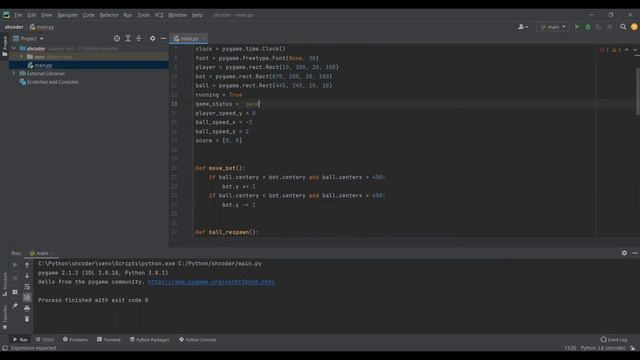This screenshot has width=640, height=360.
Task: Open Project panel settings gear
Action: click(152, 38)
